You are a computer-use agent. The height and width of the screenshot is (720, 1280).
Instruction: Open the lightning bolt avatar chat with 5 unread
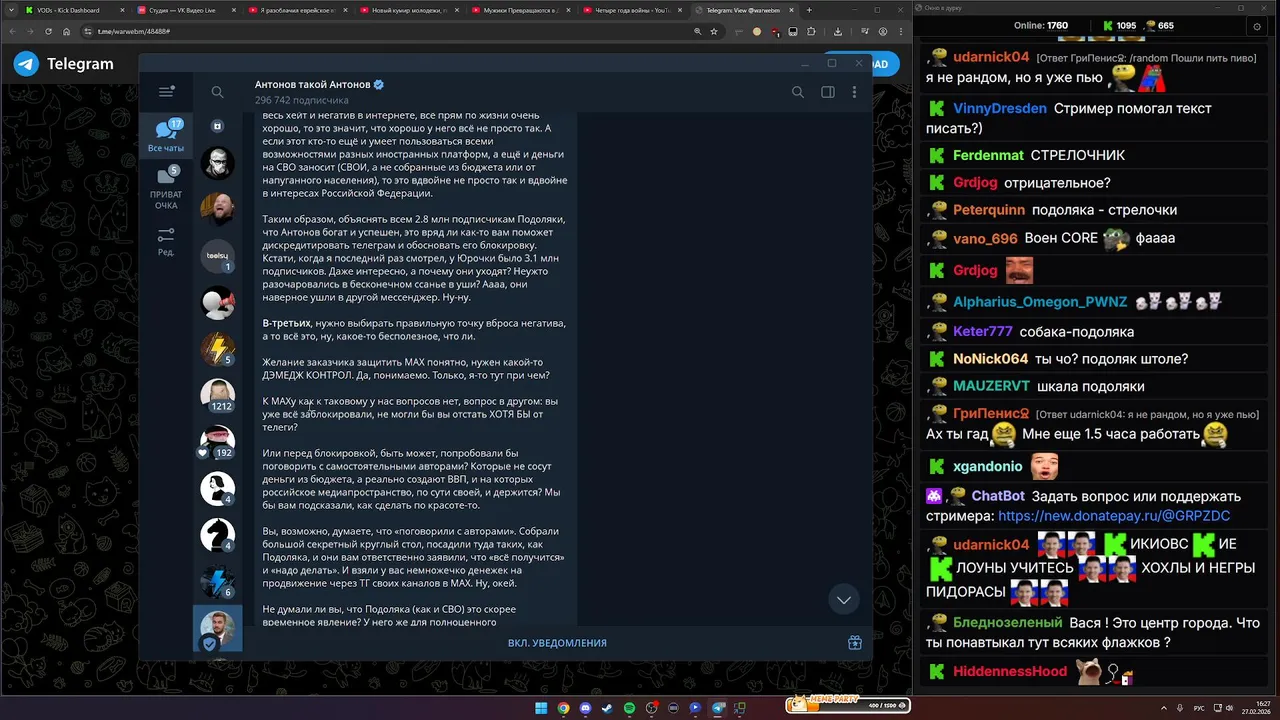[x=217, y=349]
